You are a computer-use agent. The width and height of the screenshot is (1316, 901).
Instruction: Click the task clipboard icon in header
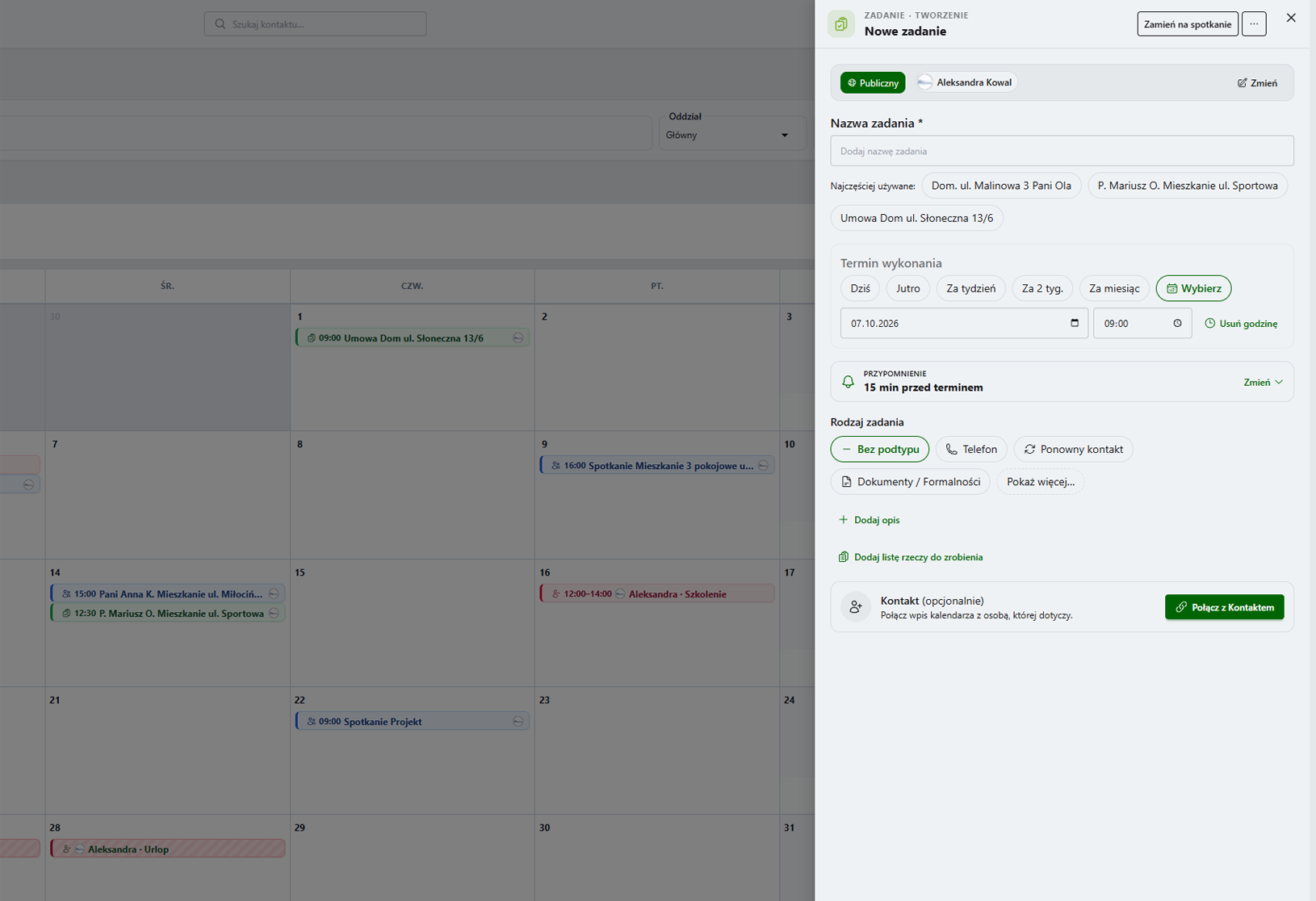841,24
